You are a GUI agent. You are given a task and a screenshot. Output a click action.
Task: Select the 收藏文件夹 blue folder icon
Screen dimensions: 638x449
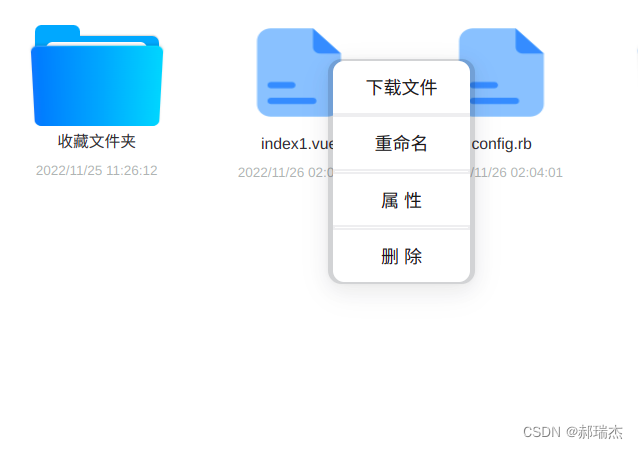97,75
